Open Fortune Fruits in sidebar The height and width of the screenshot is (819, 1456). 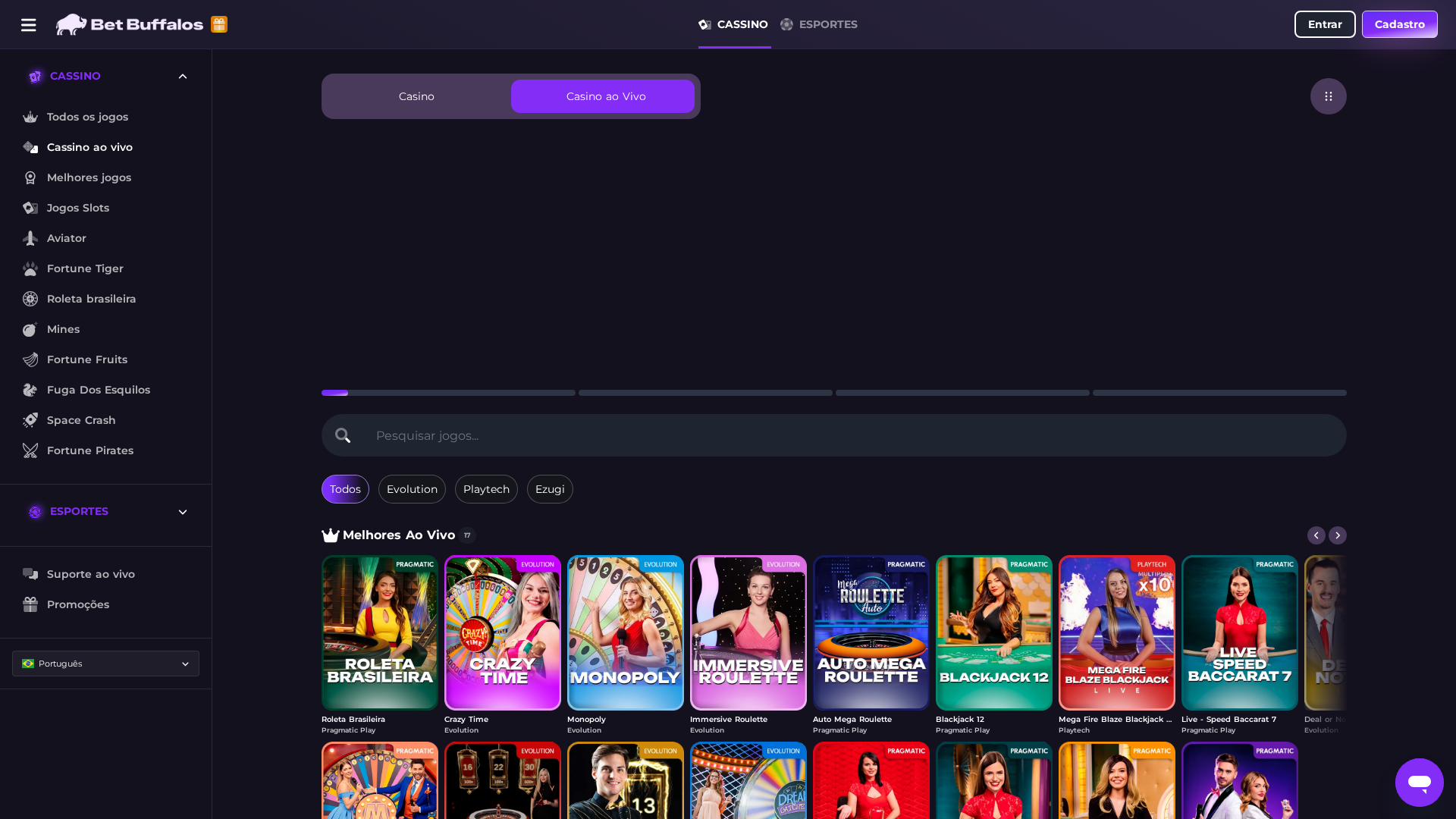[87, 359]
